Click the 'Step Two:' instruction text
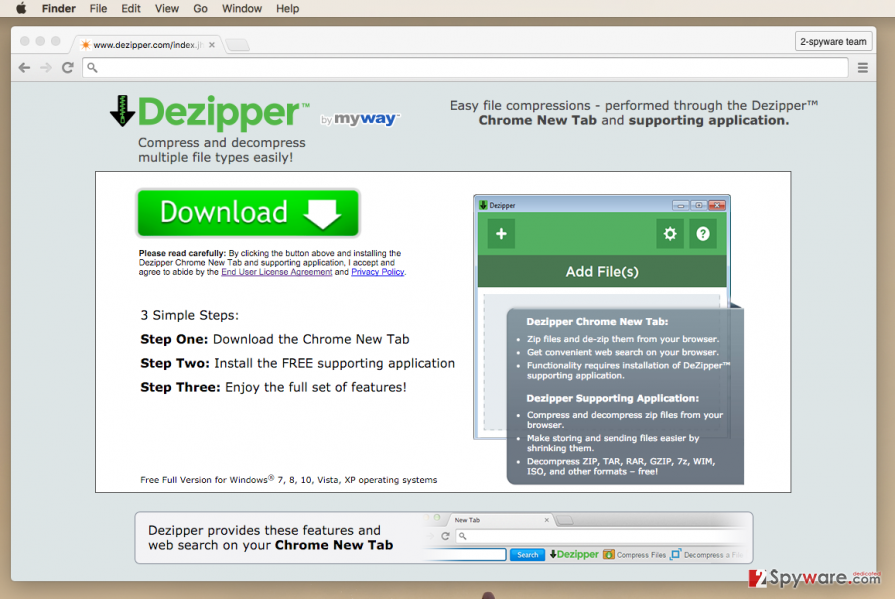895x599 pixels. tap(175, 364)
